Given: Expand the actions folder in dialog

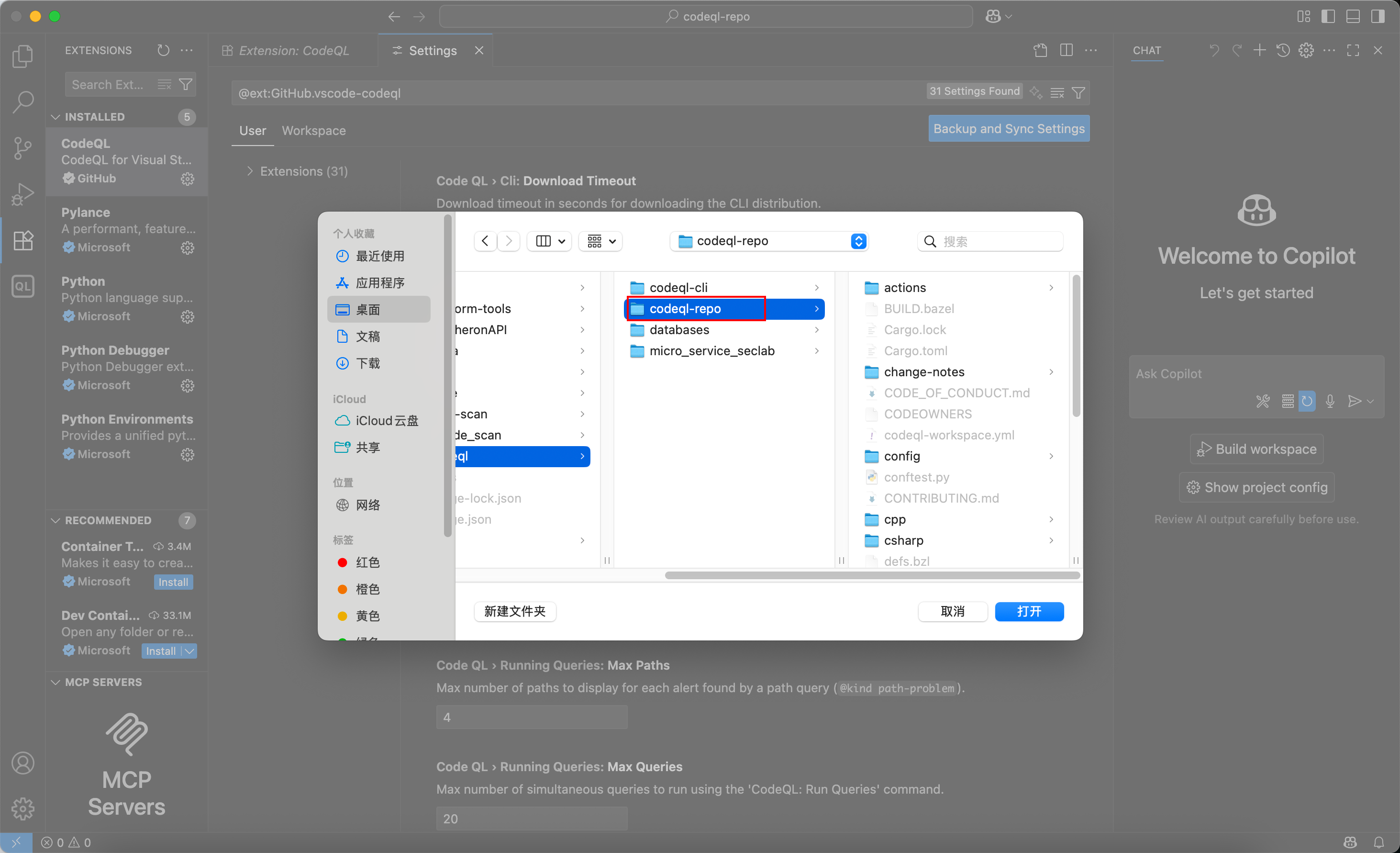Looking at the screenshot, I should pos(1051,288).
